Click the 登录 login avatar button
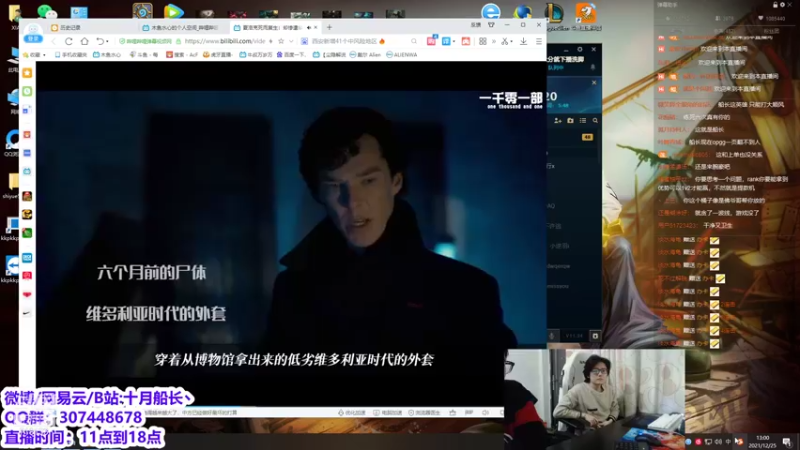The width and height of the screenshot is (800, 450). 33,34
